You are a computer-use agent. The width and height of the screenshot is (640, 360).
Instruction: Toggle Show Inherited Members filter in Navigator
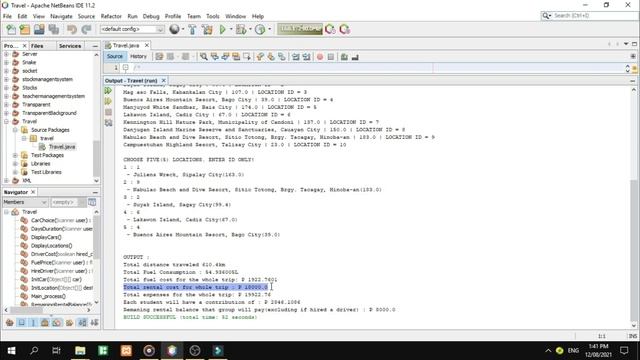tap(10, 323)
